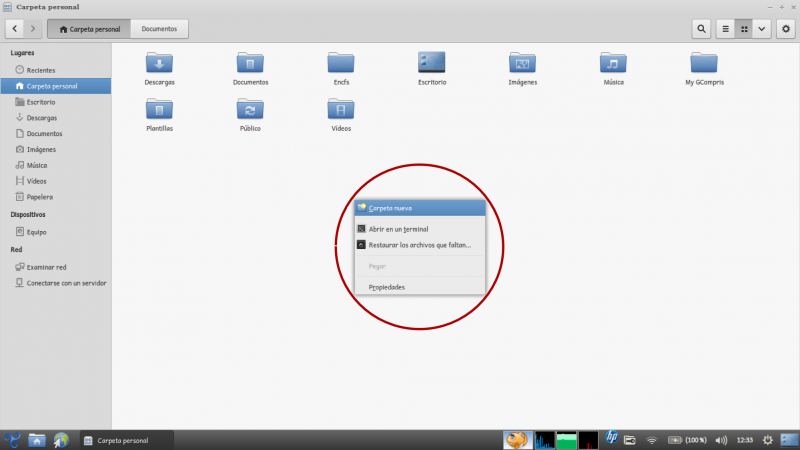
Task: Click the black system monitor graph
Action: 588,440
